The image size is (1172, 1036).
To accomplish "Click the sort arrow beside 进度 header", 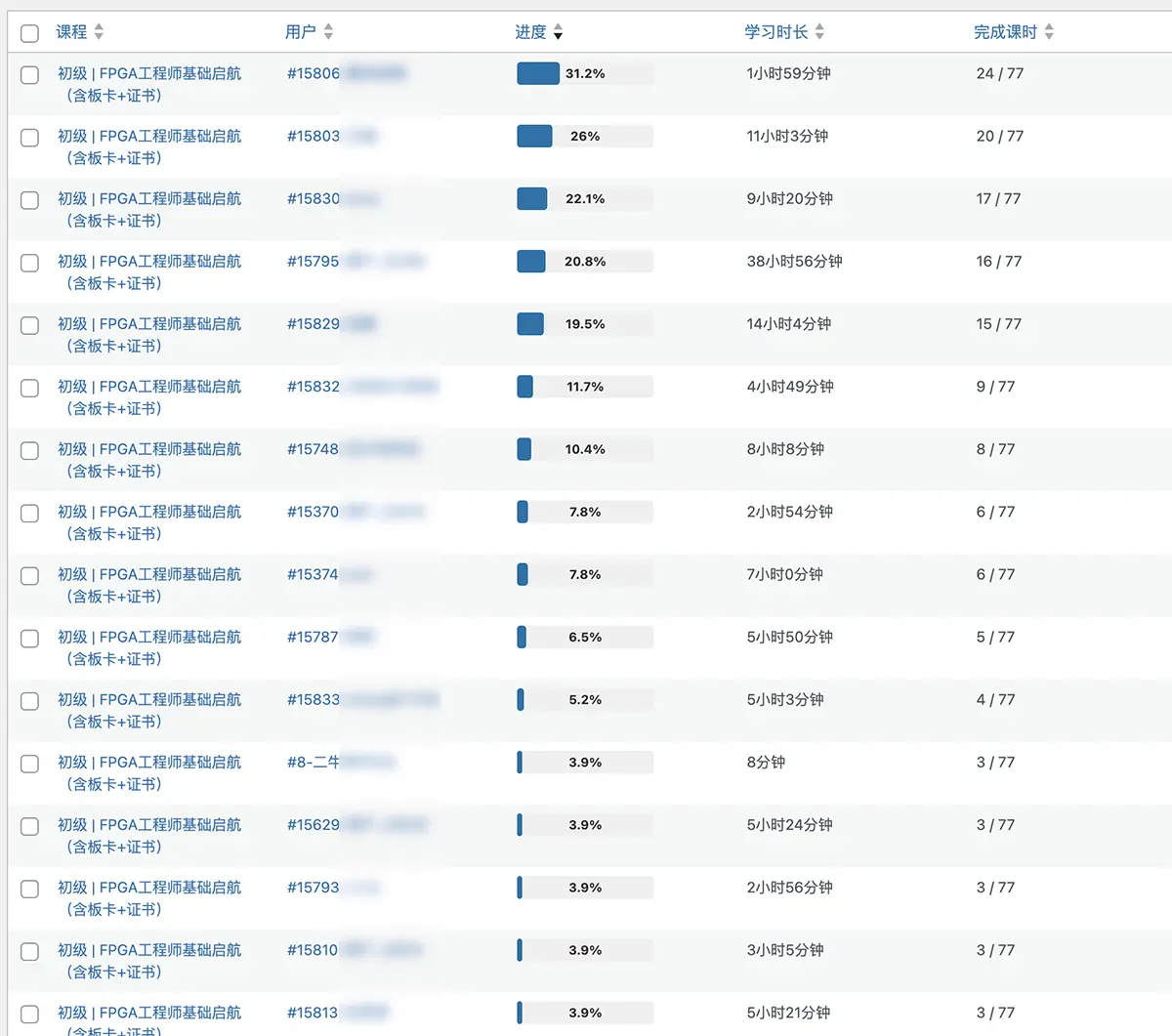I will tap(558, 32).
